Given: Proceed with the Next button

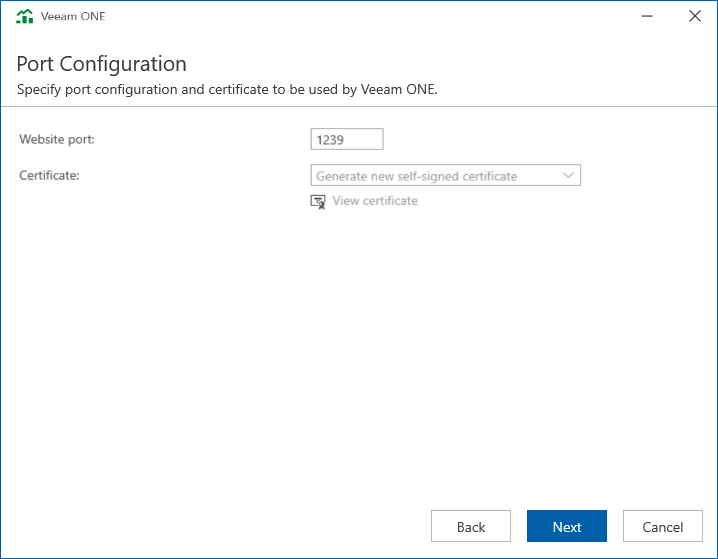Looking at the screenshot, I should 567,526.
